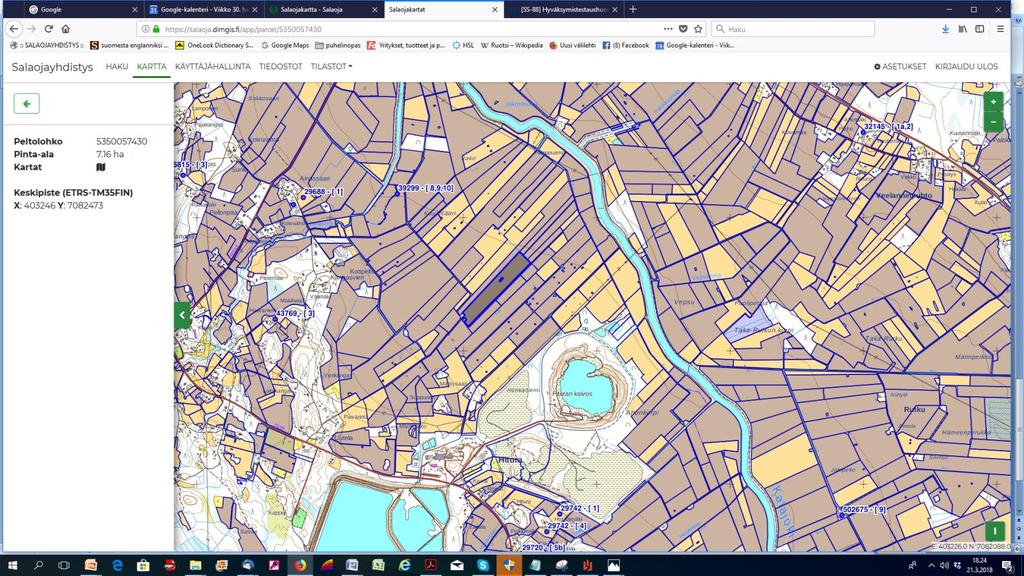This screenshot has height=576, width=1024.
Task: Bookmark this page with star icon
Action: point(698,29)
